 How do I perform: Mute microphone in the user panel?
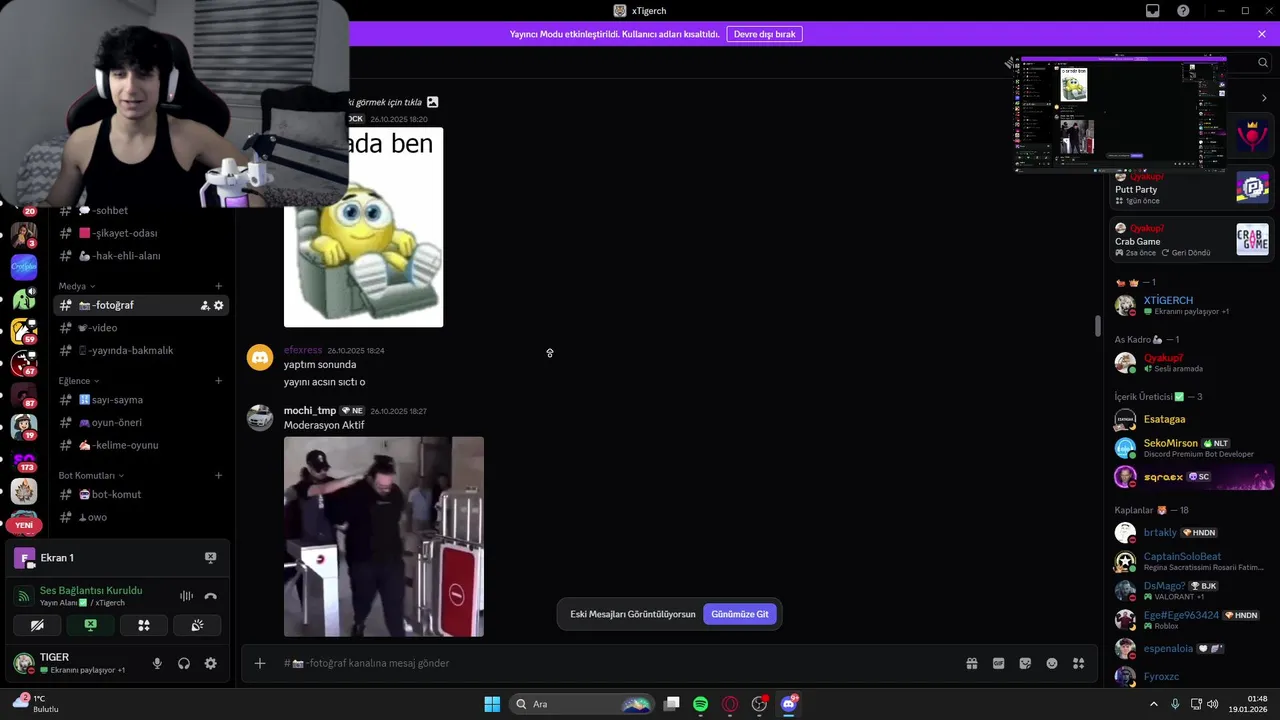click(x=157, y=663)
